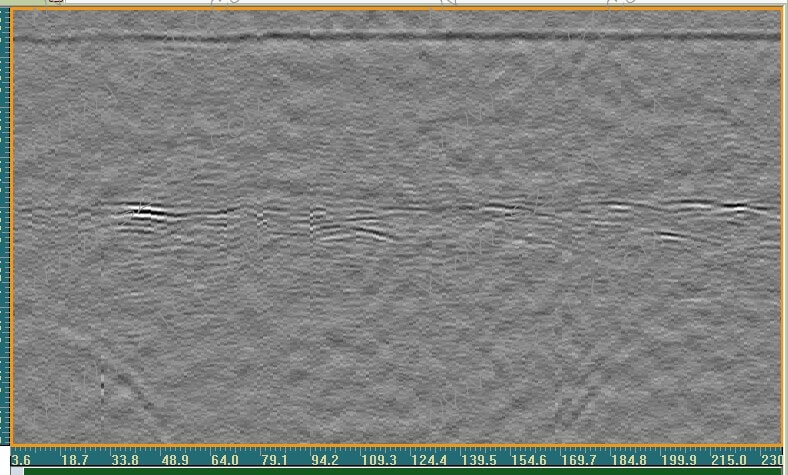The image size is (788, 475).
Task: Select the 109.3 mark on the horizontal ruler
Action: 378,459
